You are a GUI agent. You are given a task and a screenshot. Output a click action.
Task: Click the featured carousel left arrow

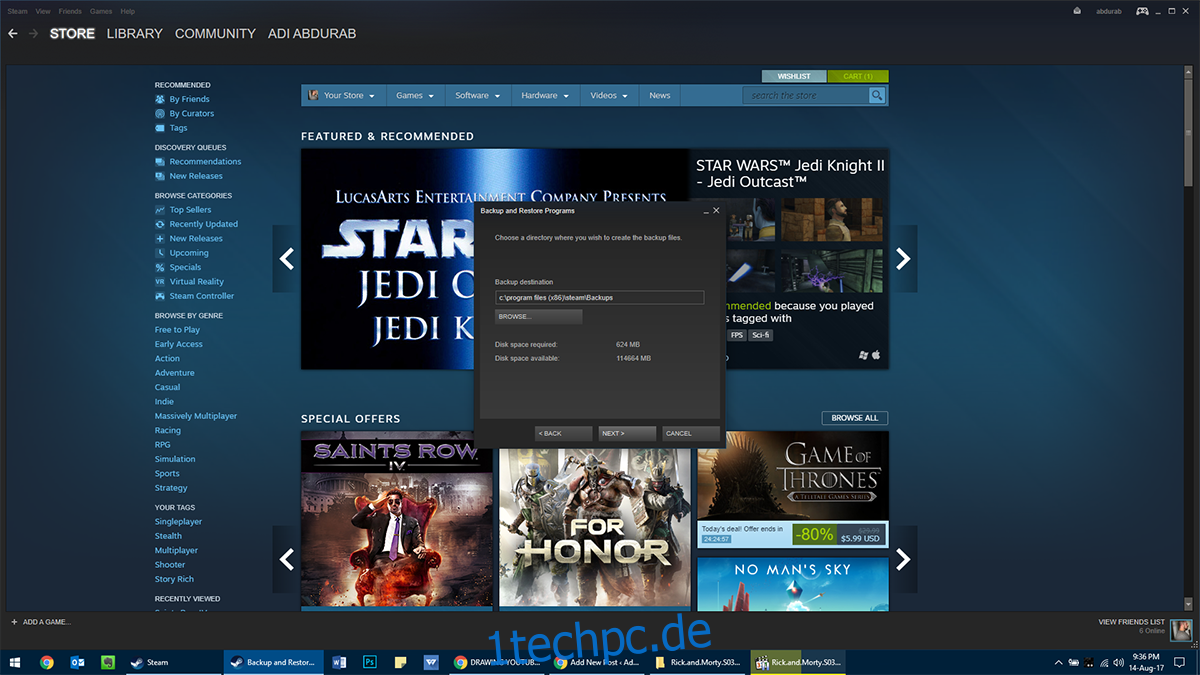tap(286, 259)
